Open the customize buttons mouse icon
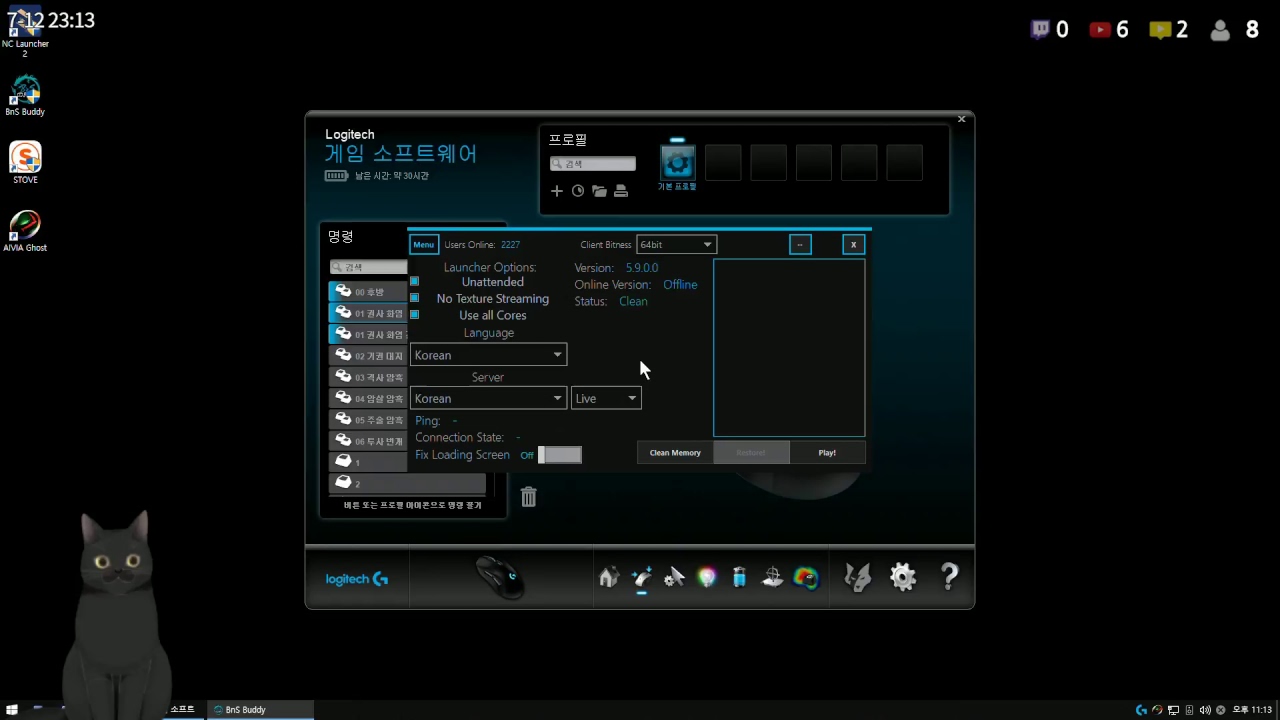Viewport: 1280px width, 720px height. point(642,577)
